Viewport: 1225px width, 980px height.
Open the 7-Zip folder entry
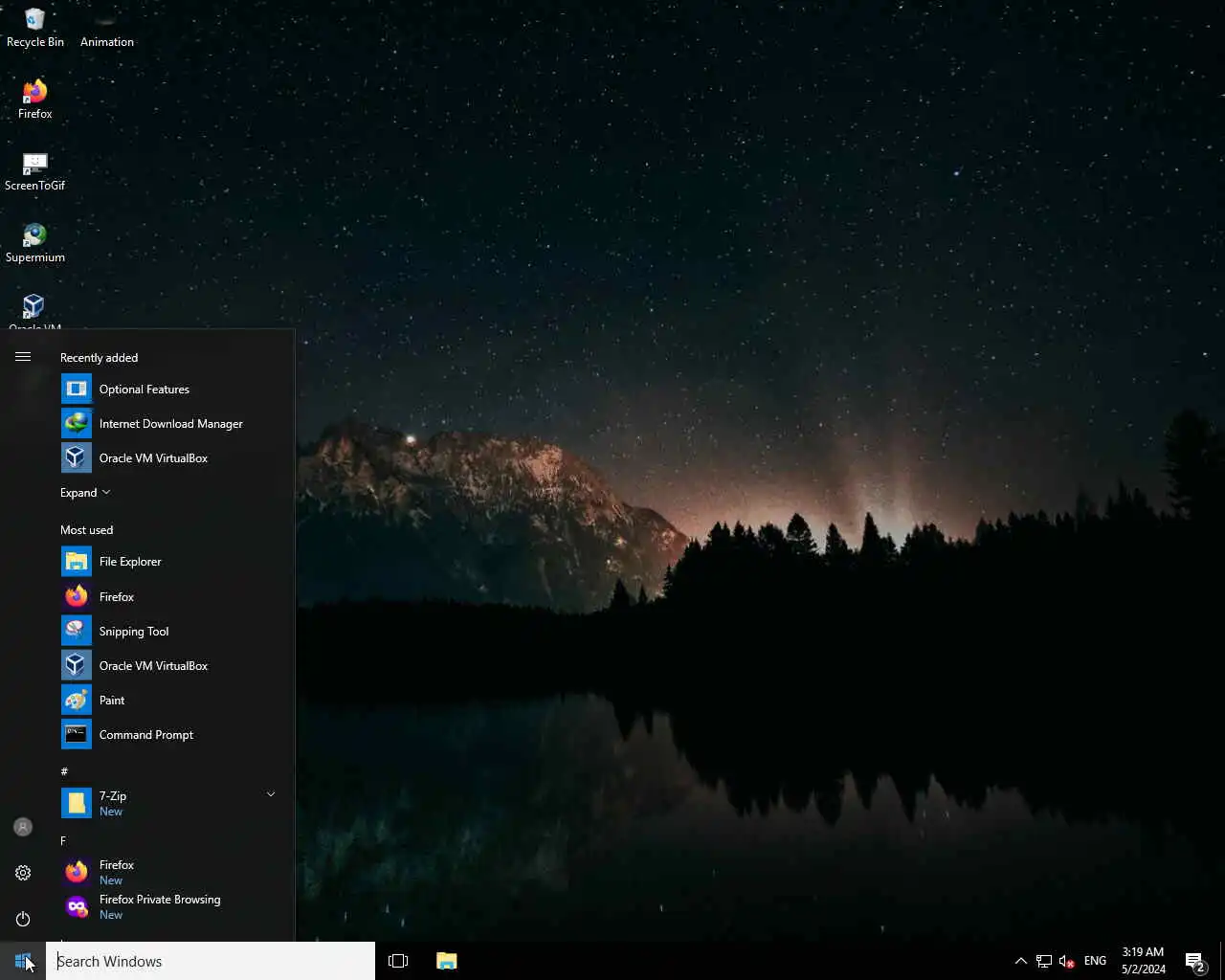(x=170, y=803)
